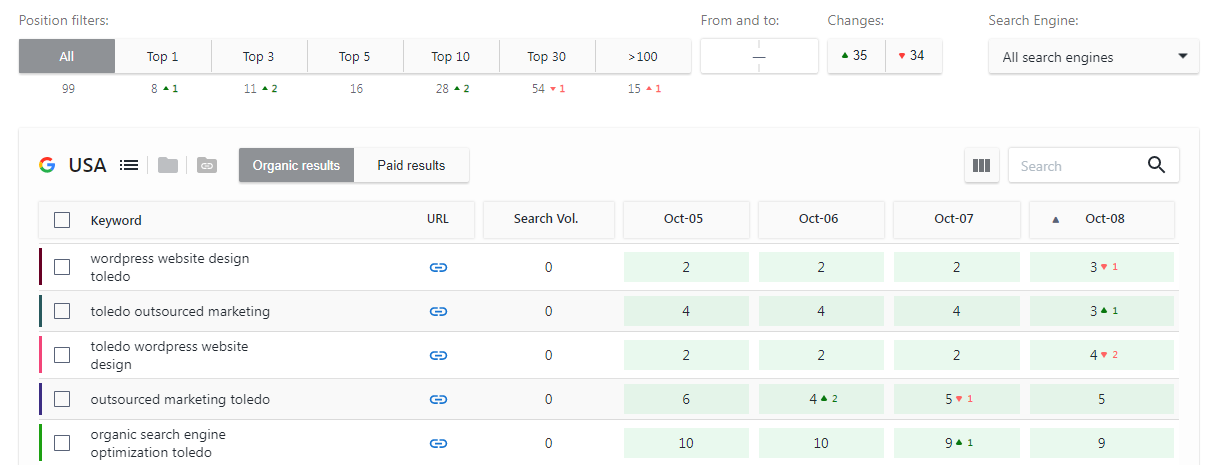Click the From and to range field
The image size is (1230, 465).
759,56
